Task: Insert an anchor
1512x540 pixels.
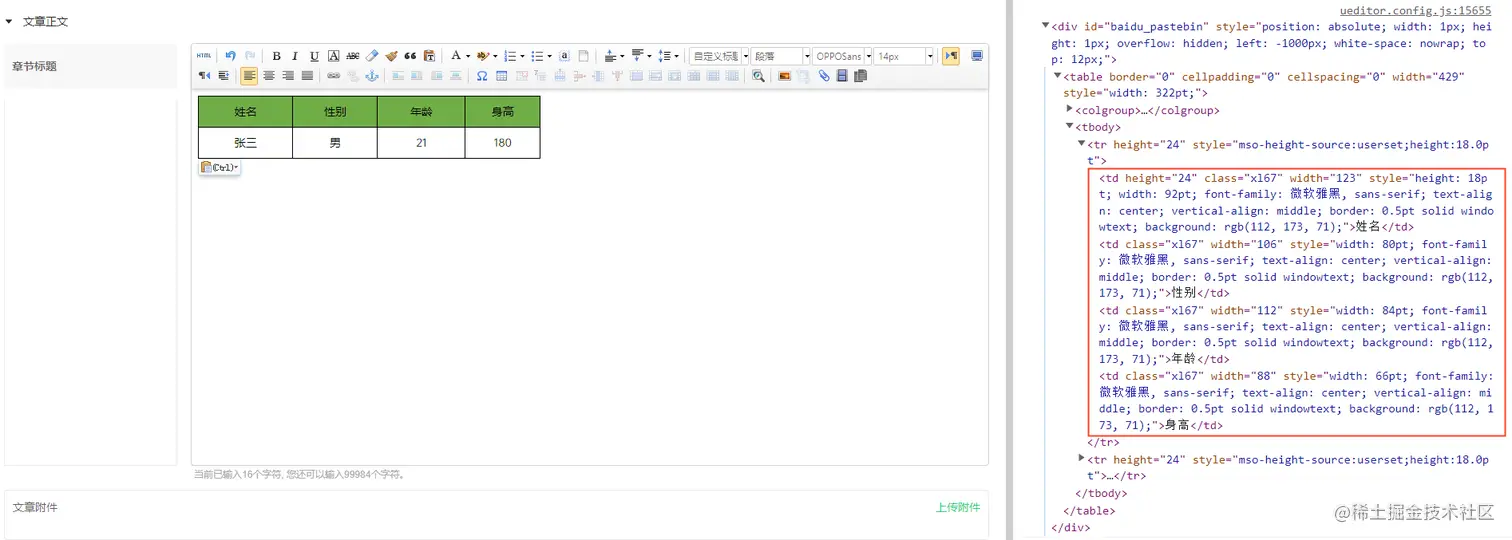Action: [372, 75]
